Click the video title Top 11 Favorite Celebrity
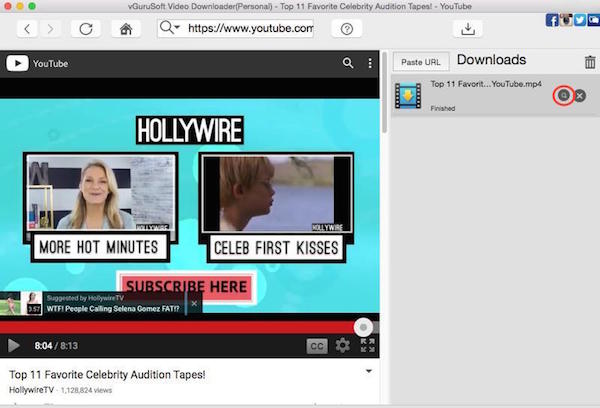The width and height of the screenshot is (600, 408). 107,374
